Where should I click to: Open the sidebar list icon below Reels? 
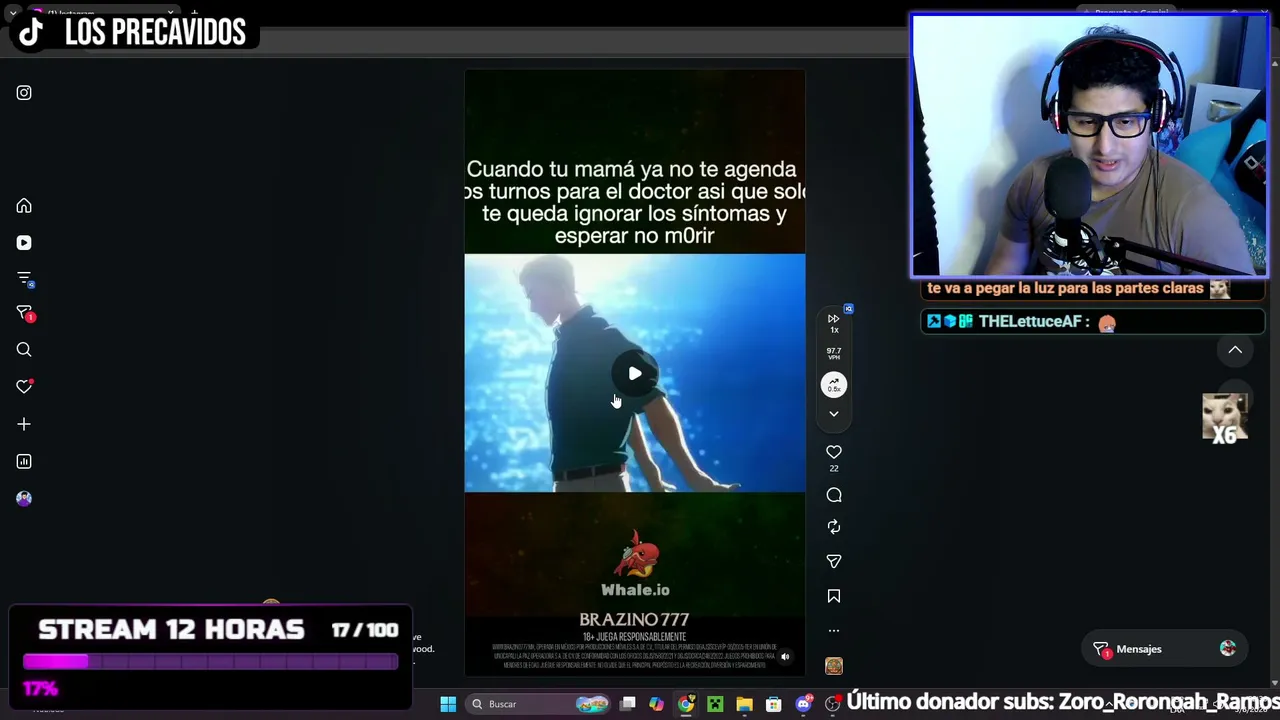(24, 279)
